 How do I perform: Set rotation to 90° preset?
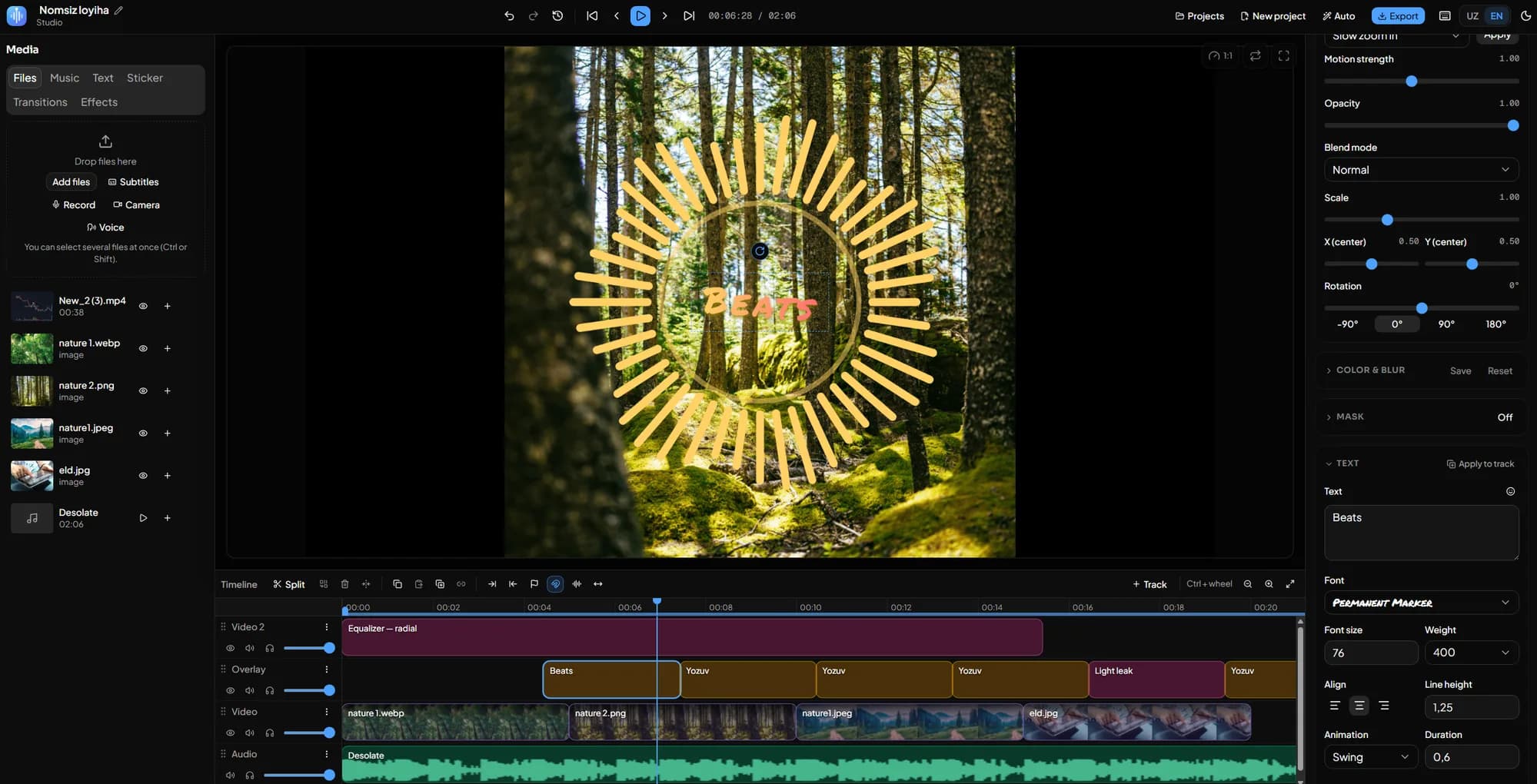coord(1446,324)
